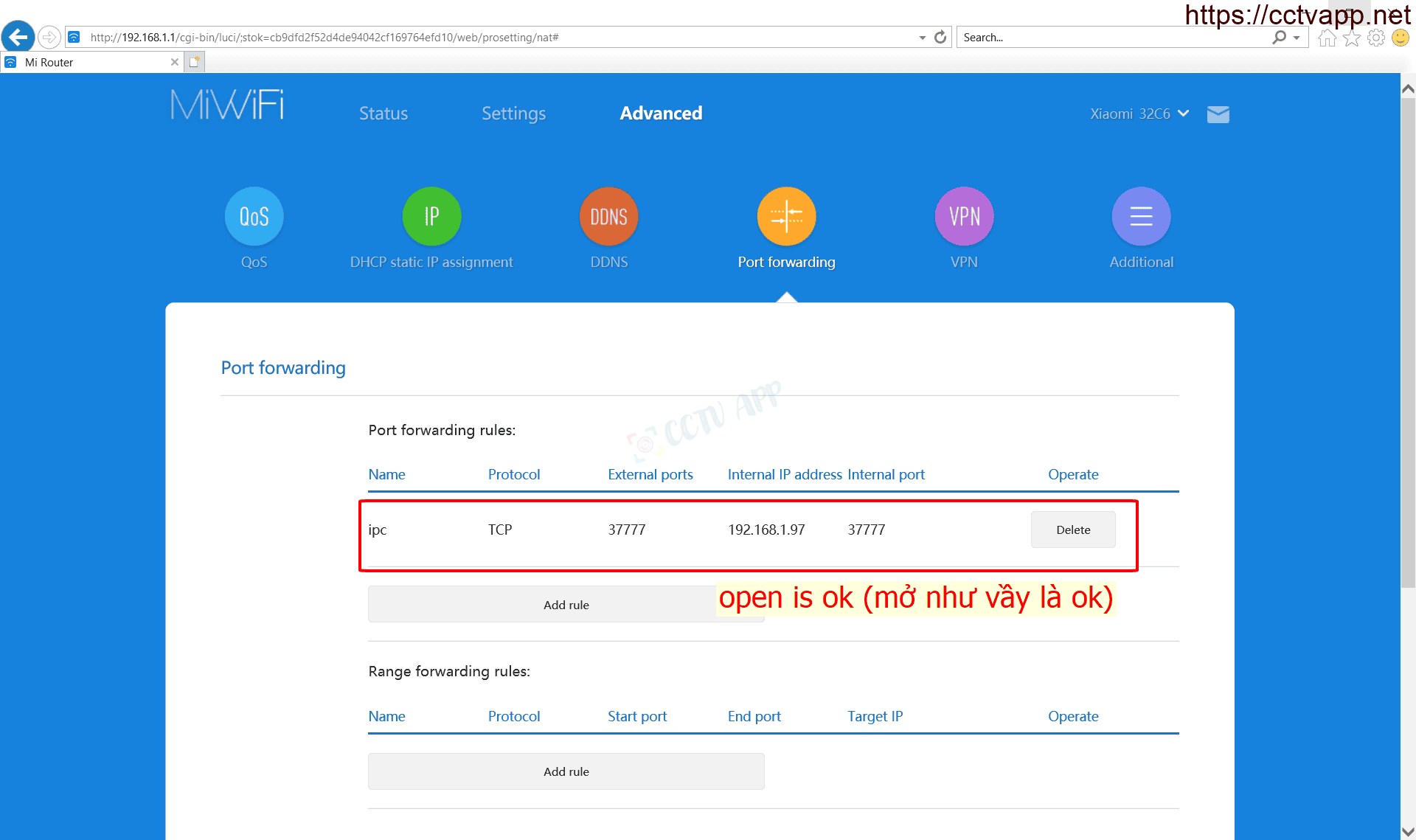Expand the address bar history dropdown
Screen dimensions: 1416x840
tap(922, 38)
